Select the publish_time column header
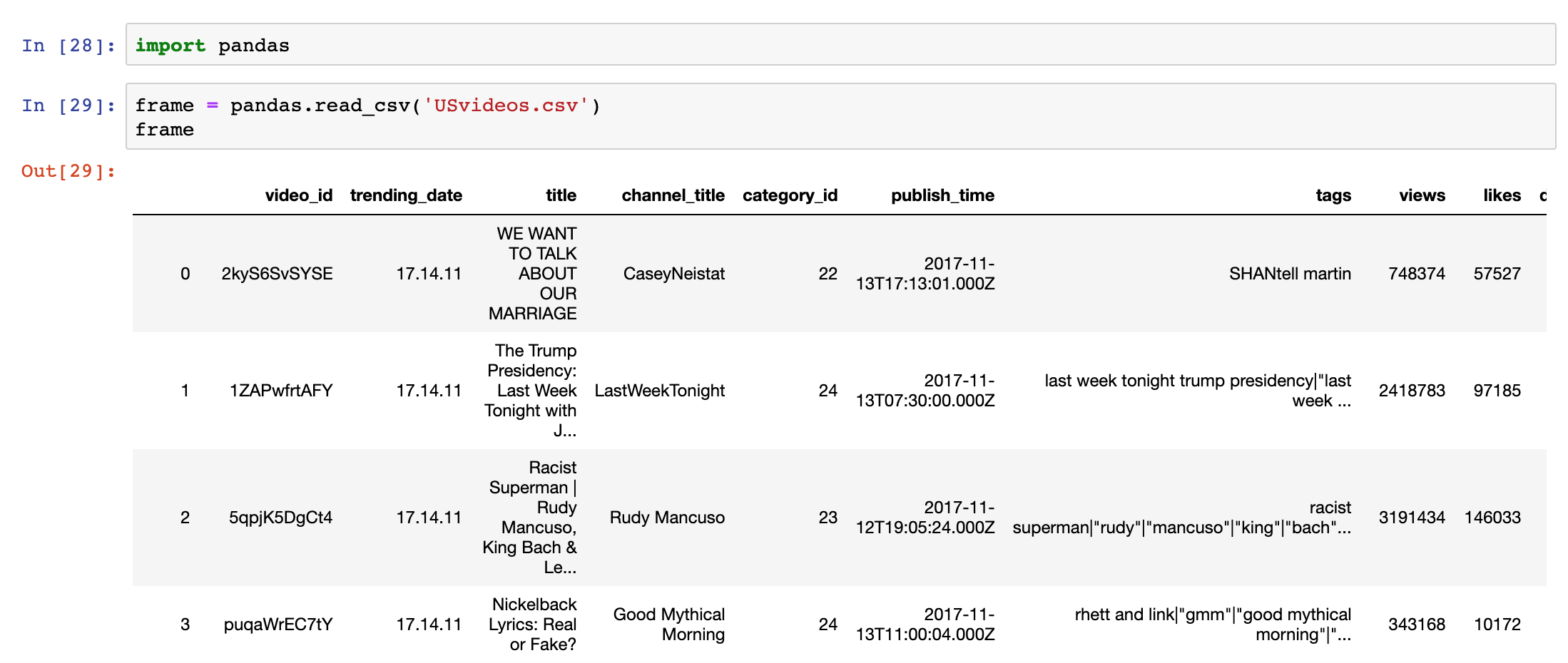This screenshot has width=1568, height=663. (942, 195)
